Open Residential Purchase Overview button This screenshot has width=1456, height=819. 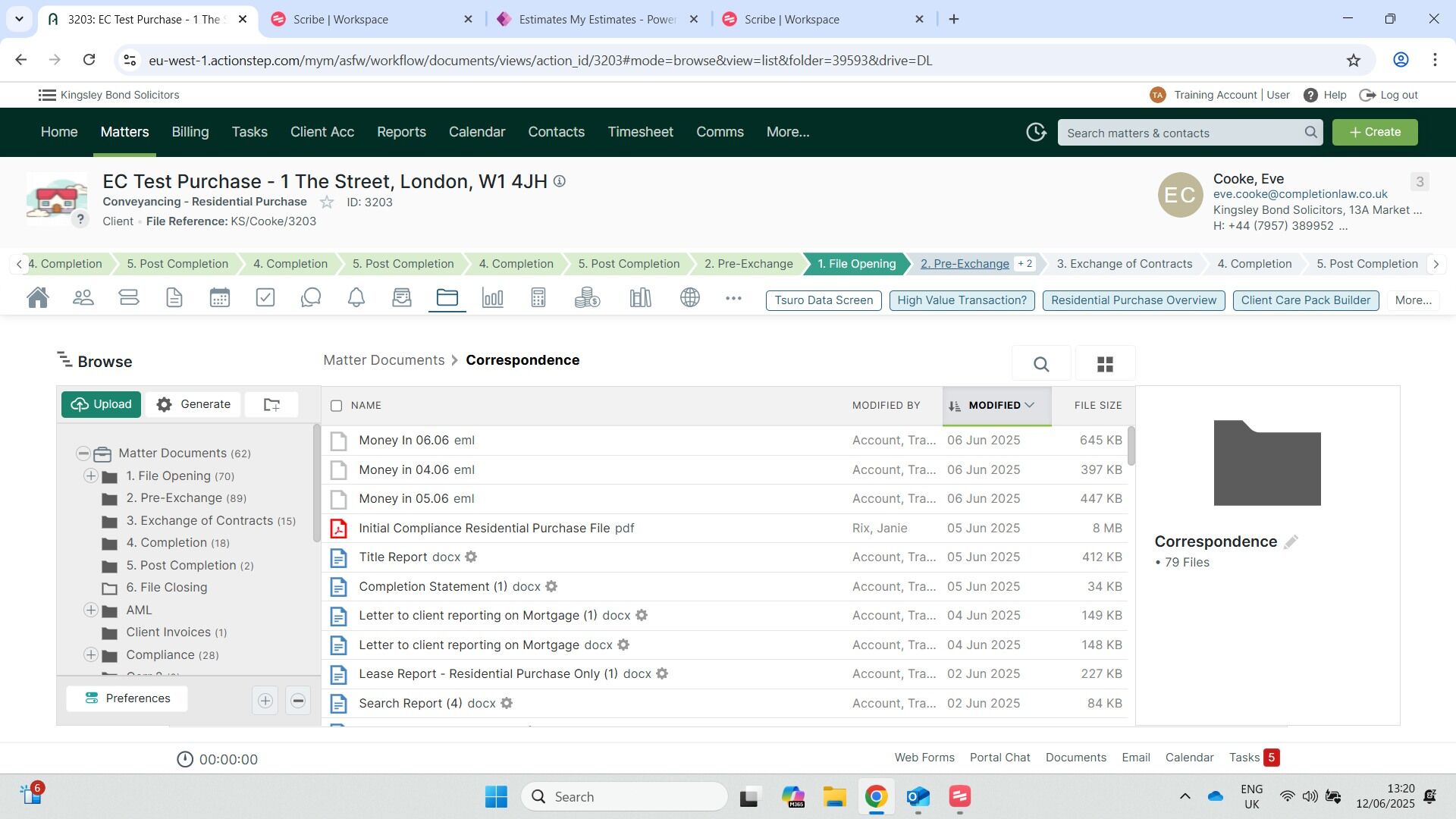(1133, 300)
